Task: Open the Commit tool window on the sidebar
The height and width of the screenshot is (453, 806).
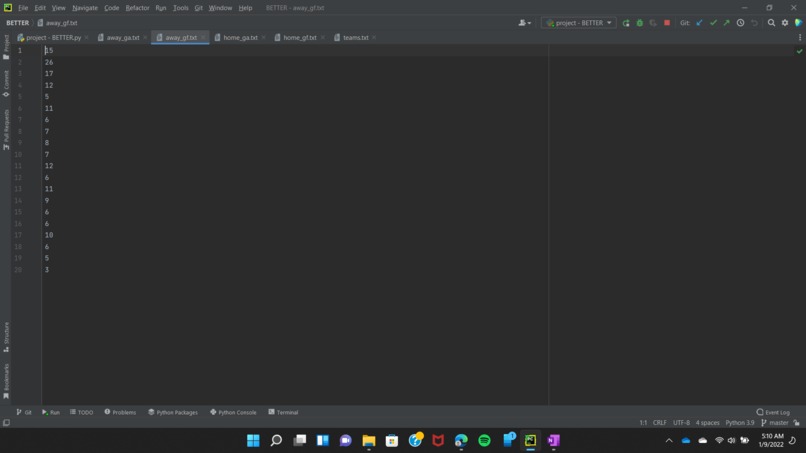Action: pyautogui.click(x=6, y=83)
